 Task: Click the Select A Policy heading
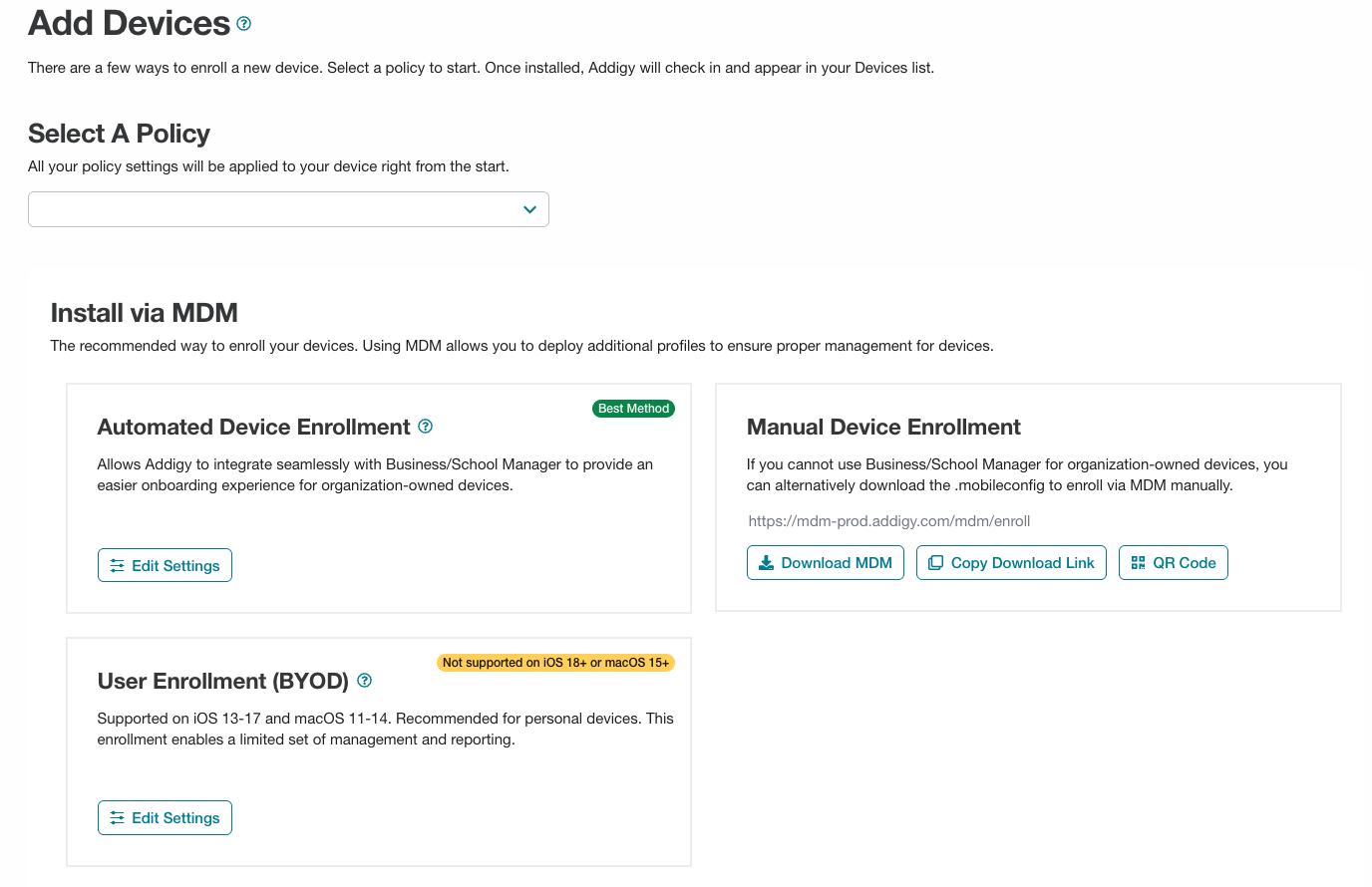(119, 134)
